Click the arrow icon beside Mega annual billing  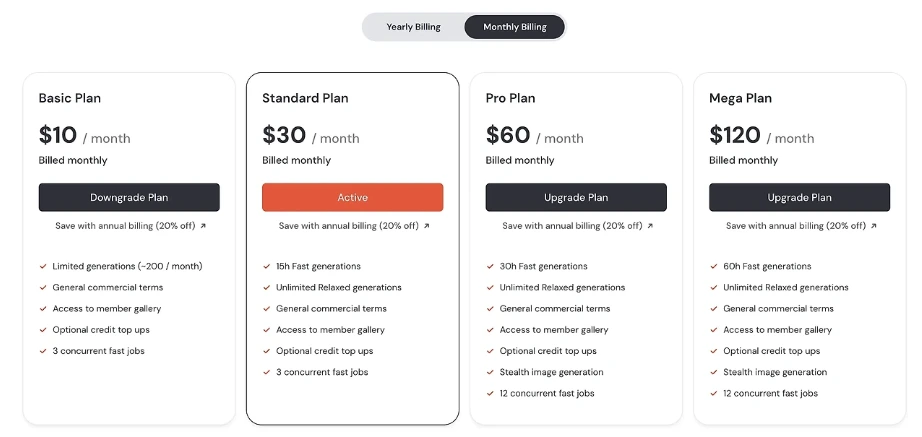coord(873,226)
